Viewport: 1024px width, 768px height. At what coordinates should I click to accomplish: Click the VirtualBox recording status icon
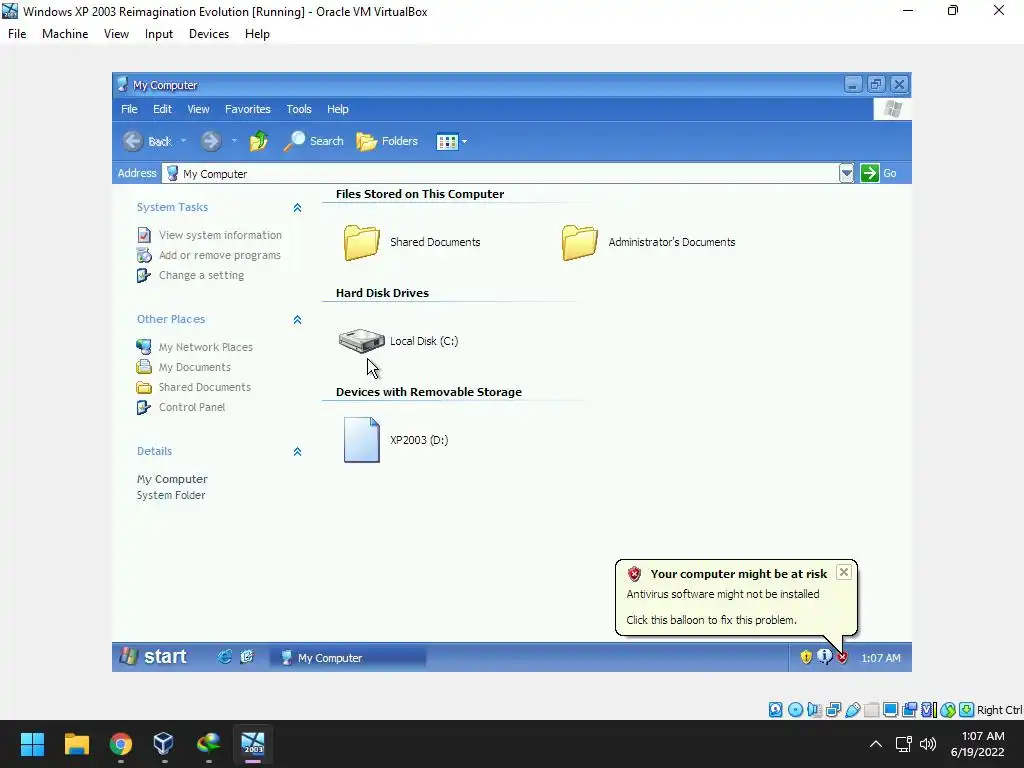pos(909,710)
